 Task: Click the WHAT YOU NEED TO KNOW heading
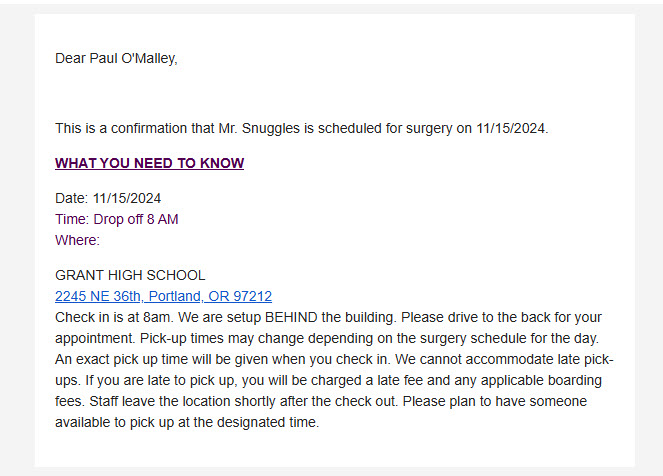pyautogui.click(x=149, y=163)
